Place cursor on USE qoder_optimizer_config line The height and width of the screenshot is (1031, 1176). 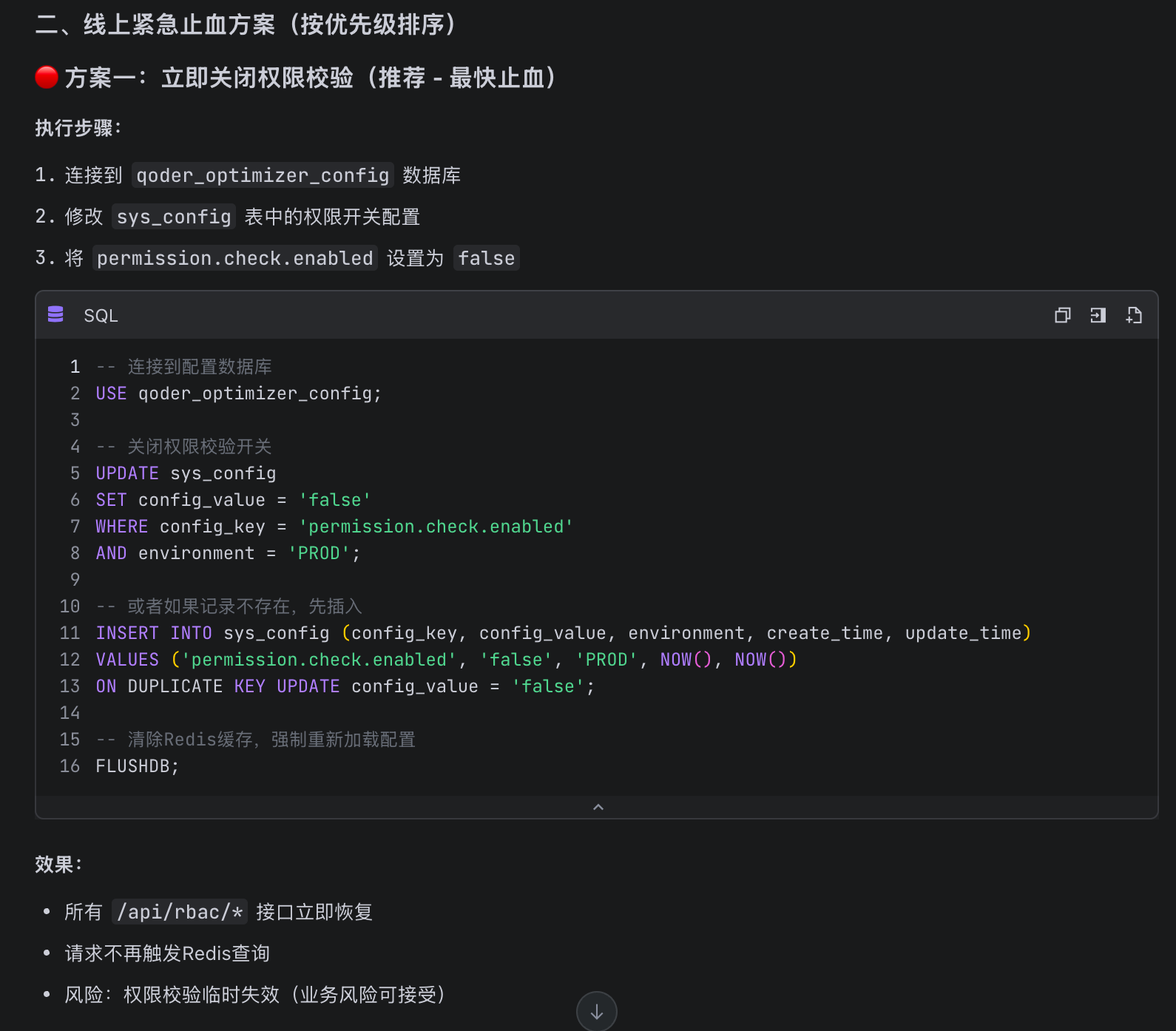click(238, 393)
